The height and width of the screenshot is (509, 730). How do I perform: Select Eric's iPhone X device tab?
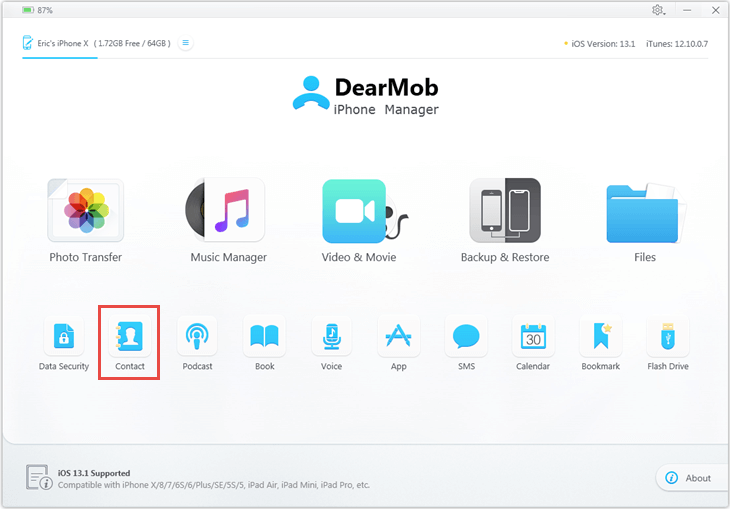coord(96,43)
